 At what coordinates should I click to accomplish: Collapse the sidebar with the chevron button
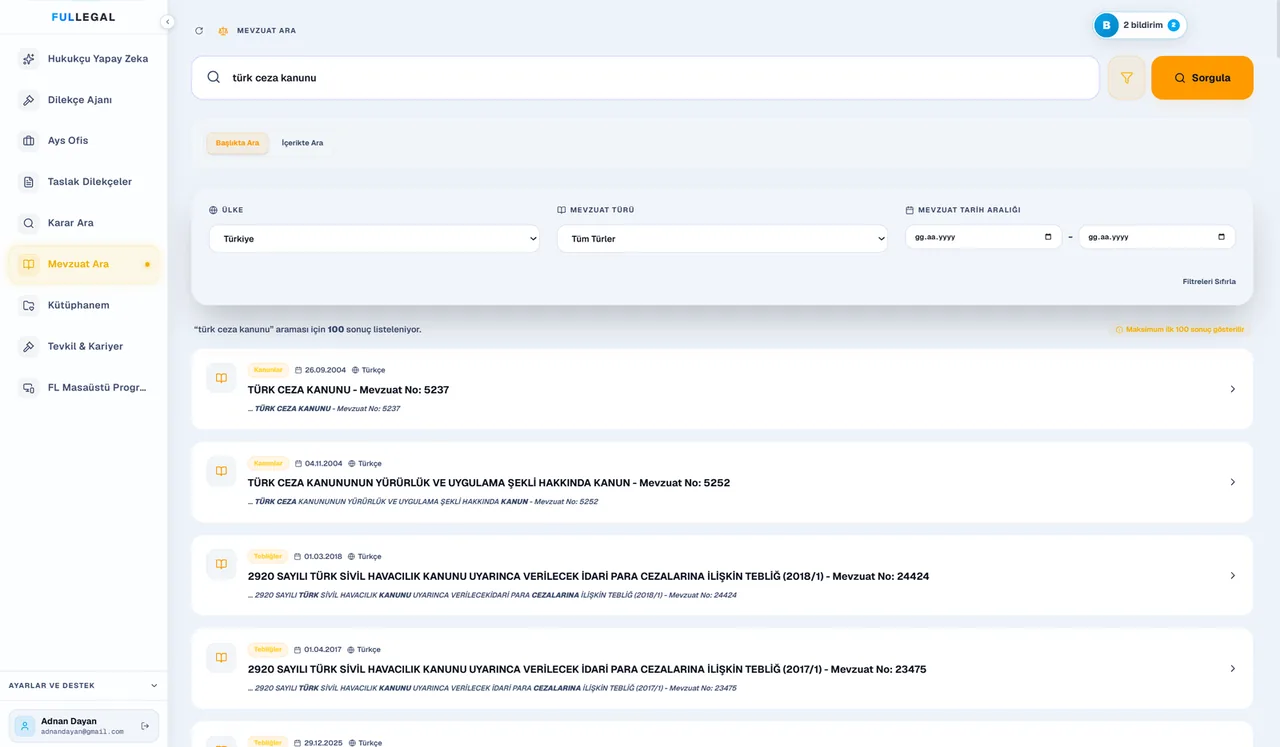click(x=167, y=22)
